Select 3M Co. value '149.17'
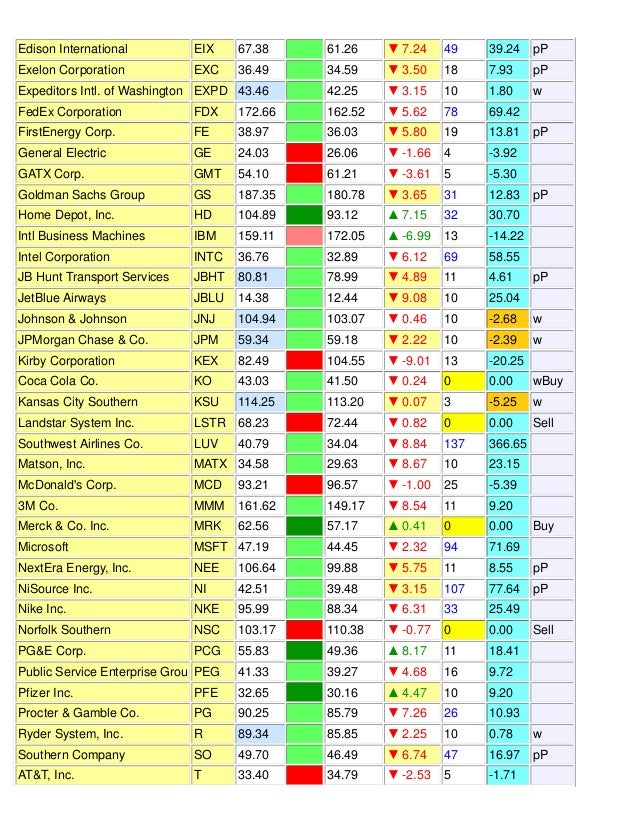Image resolution: width=638 pixels, height=826 pixels. [346, 506]
